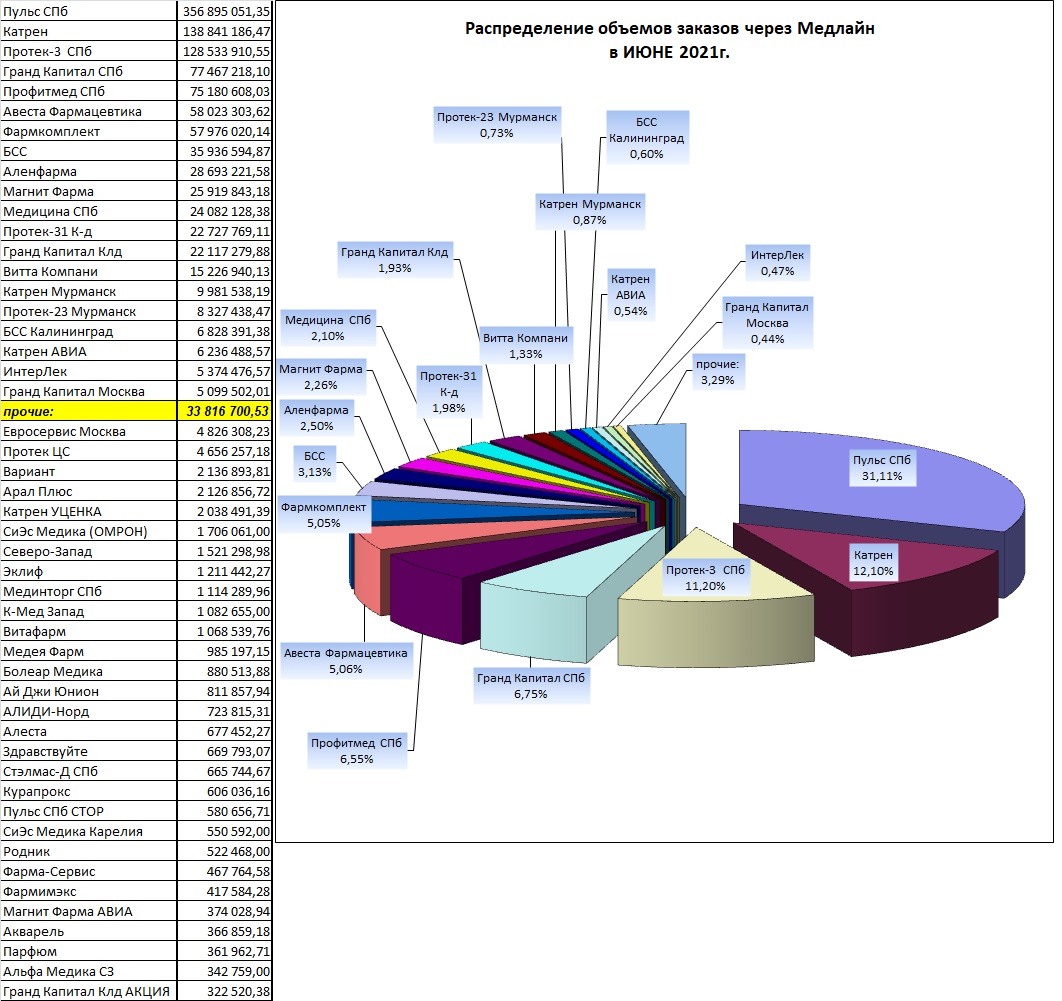Screen dimensions: 1062x1001
Task: Click the Гранд Капитал СПб 6,75% label
Action: click(530, 685)
